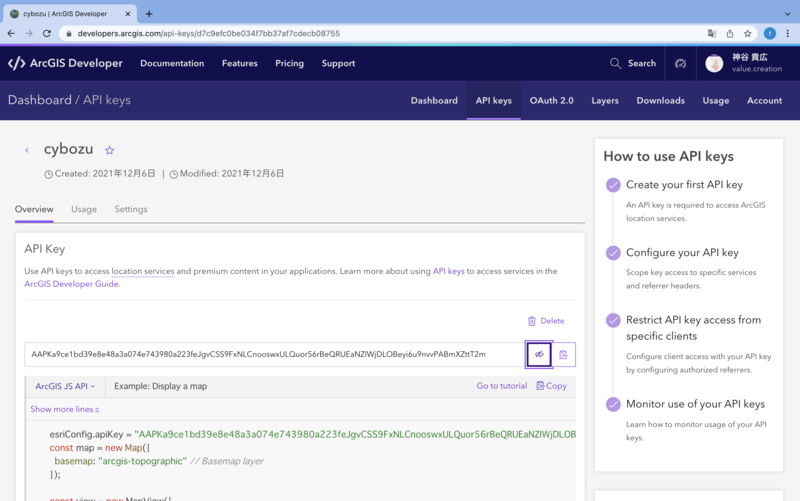The height and width of the screenshot is (501, 800).
Task: Switch to the Usage sub-tab under cybozu
Action: (x=84, y=209)
